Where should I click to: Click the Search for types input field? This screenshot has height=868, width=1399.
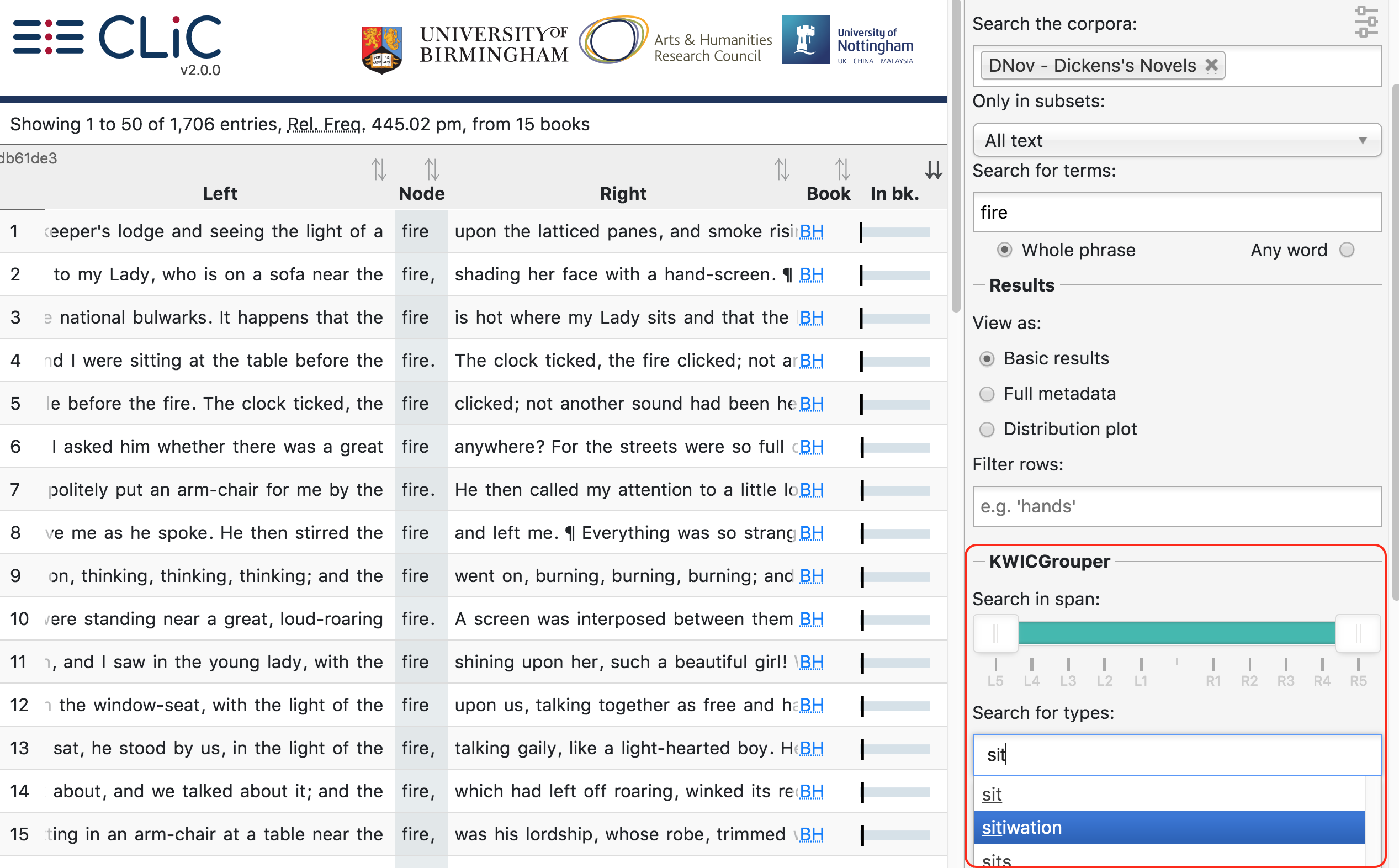pos(1177,755)
